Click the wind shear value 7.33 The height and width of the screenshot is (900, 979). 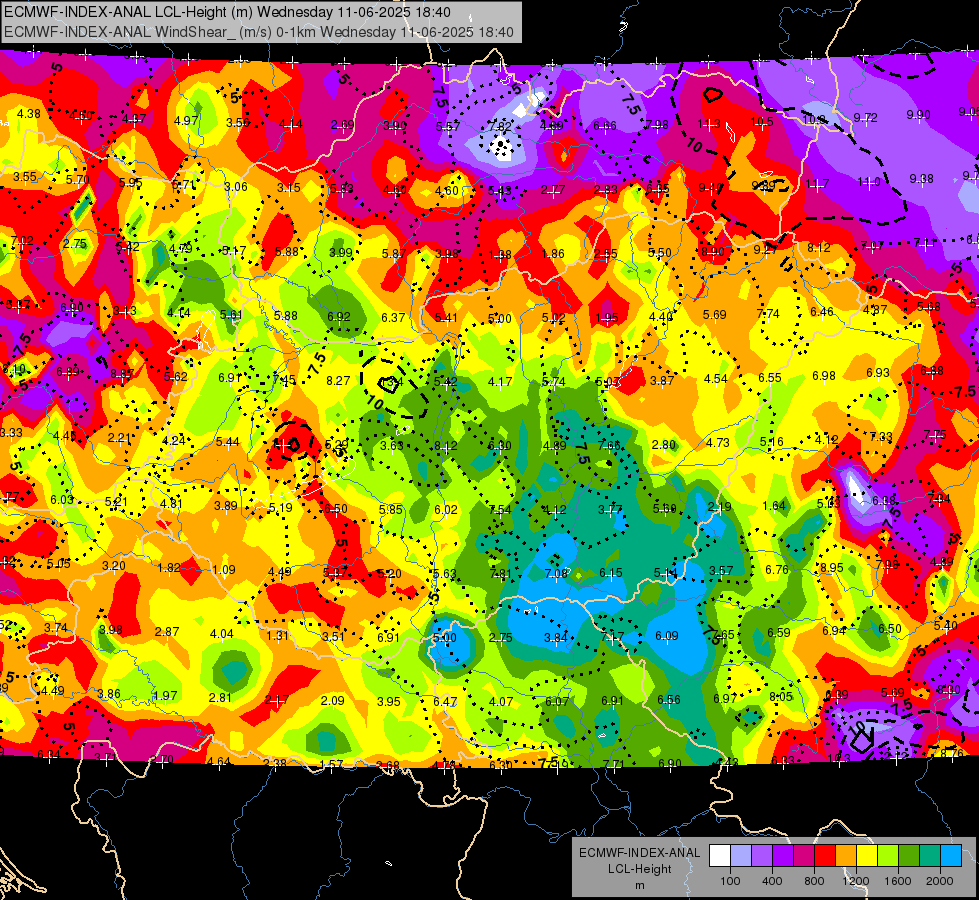click(x=881, y=437)
